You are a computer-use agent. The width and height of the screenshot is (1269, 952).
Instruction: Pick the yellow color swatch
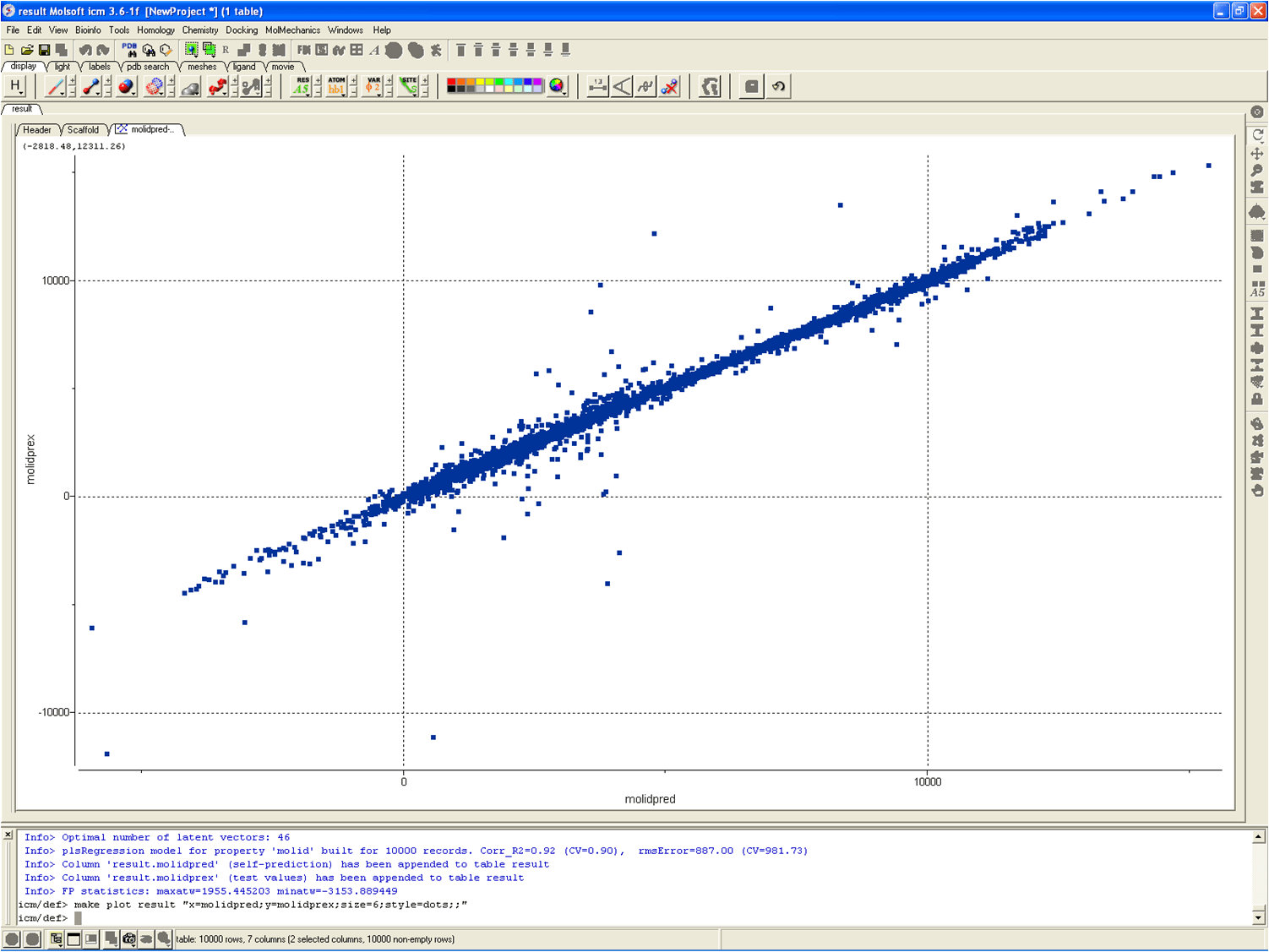click(x=481, y=82)
